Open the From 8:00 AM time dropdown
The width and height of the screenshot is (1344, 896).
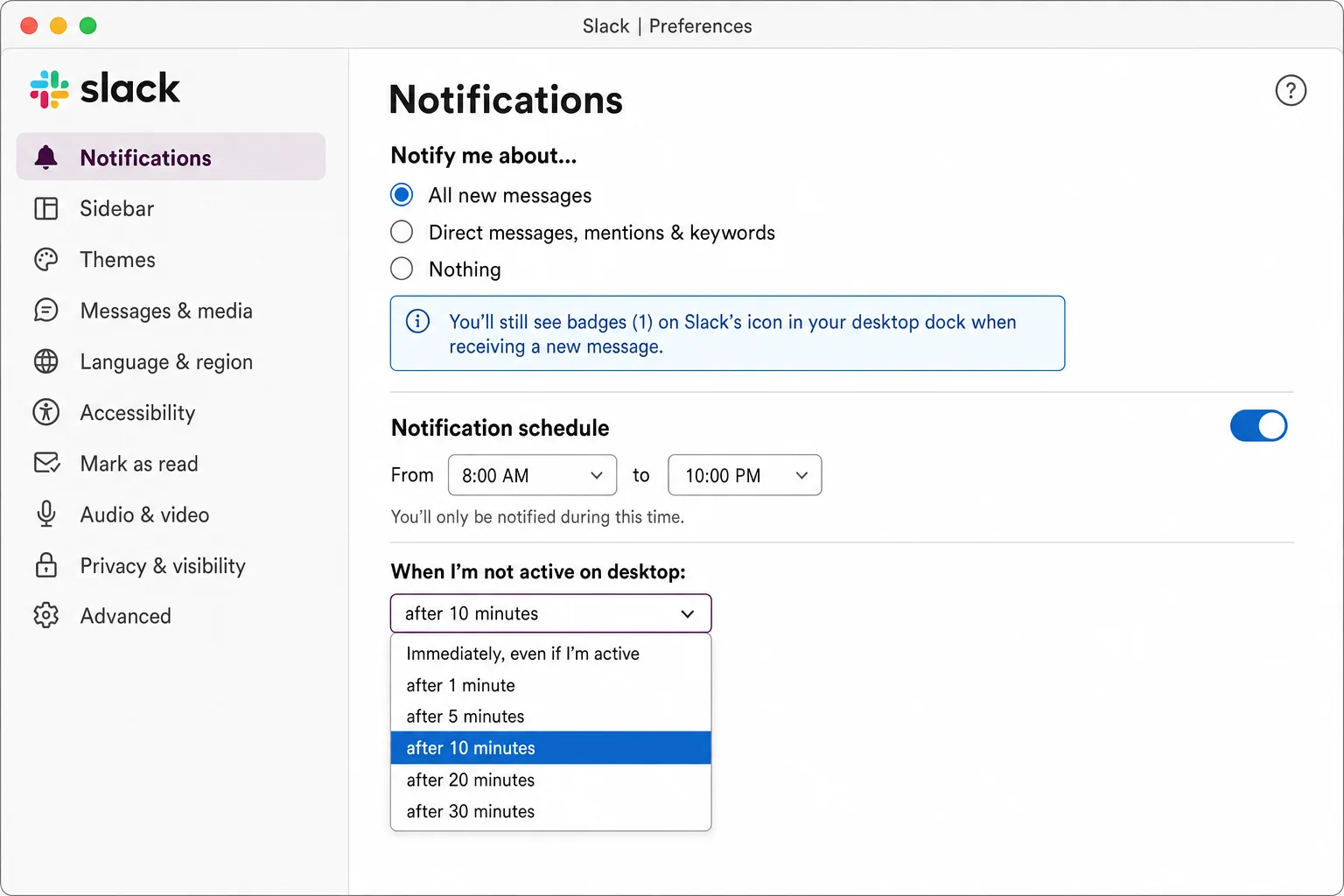[532, 475]
